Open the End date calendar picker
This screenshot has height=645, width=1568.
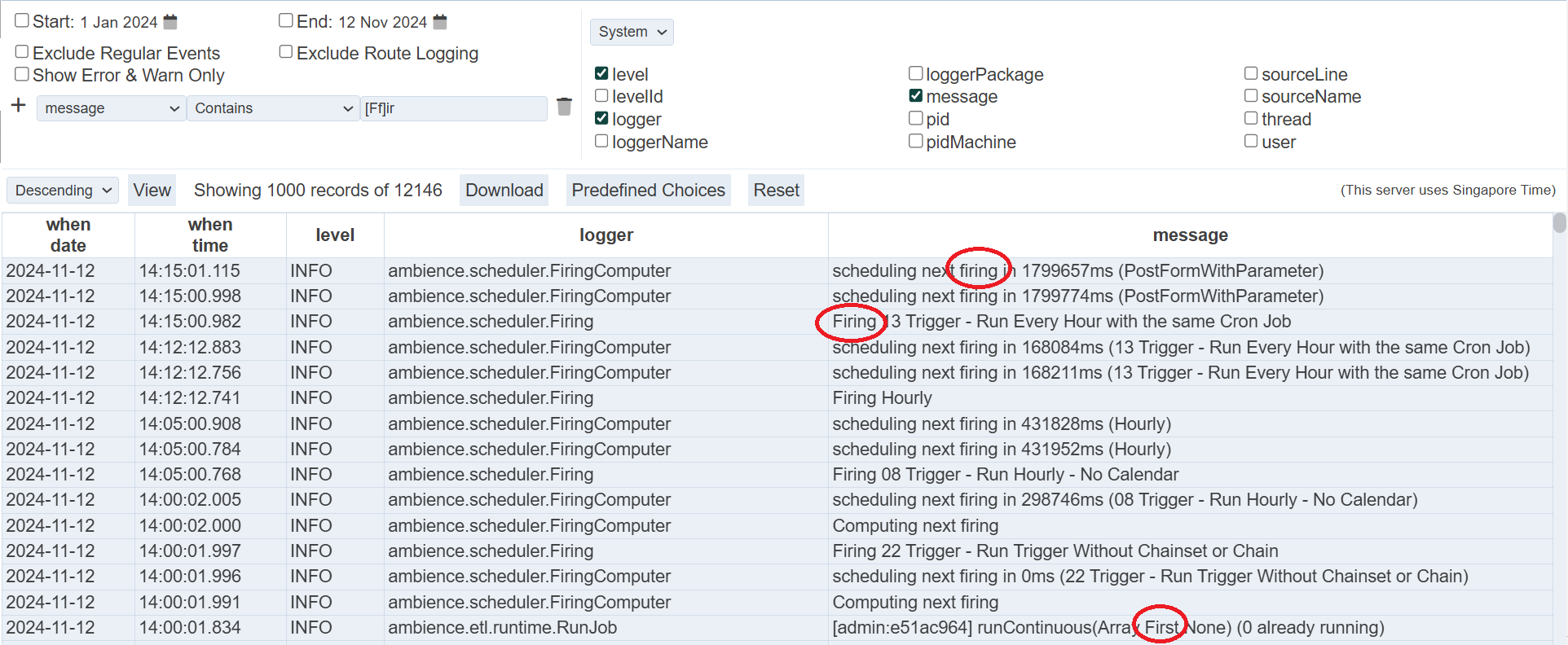click(440, 22)
